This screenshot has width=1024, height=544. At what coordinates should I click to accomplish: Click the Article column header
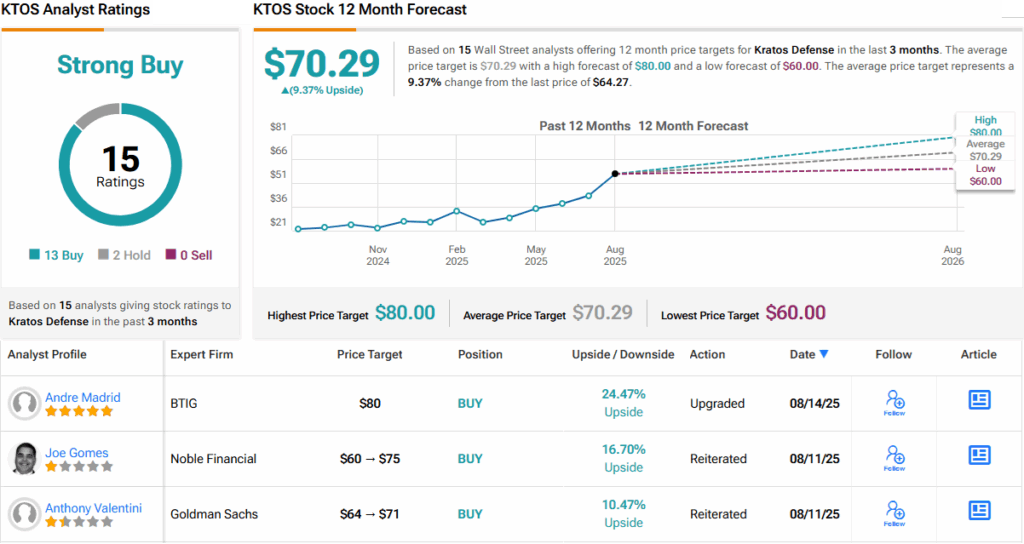[x=978, y=354]
